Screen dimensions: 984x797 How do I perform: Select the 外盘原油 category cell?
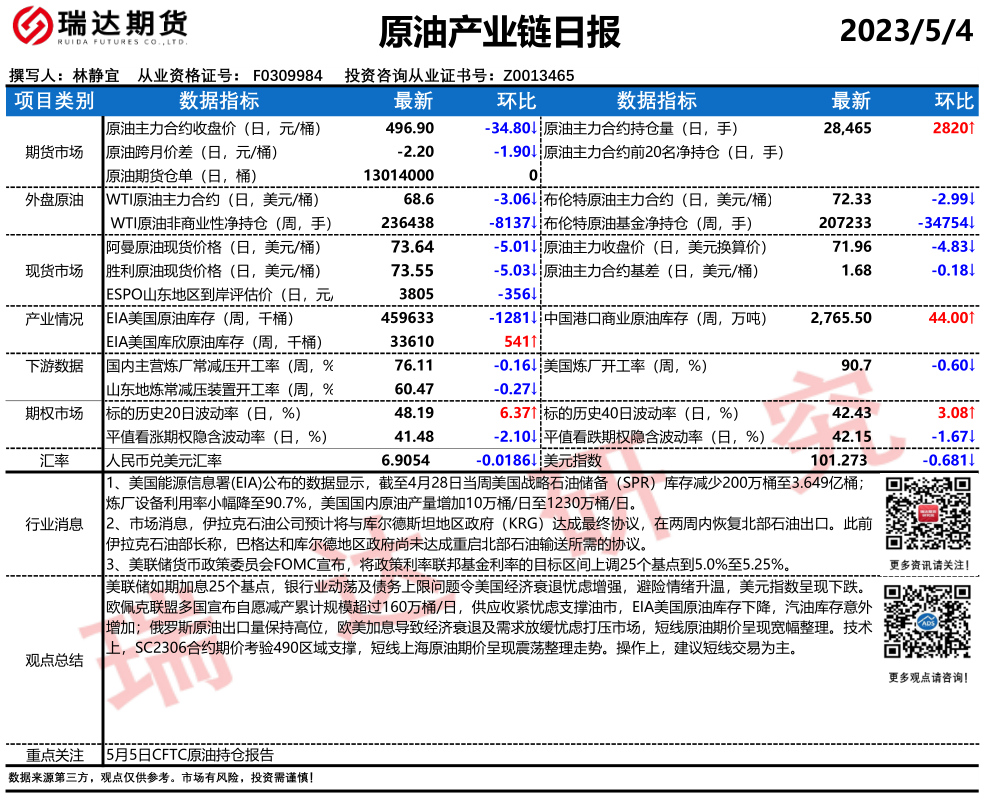(54, 200)
